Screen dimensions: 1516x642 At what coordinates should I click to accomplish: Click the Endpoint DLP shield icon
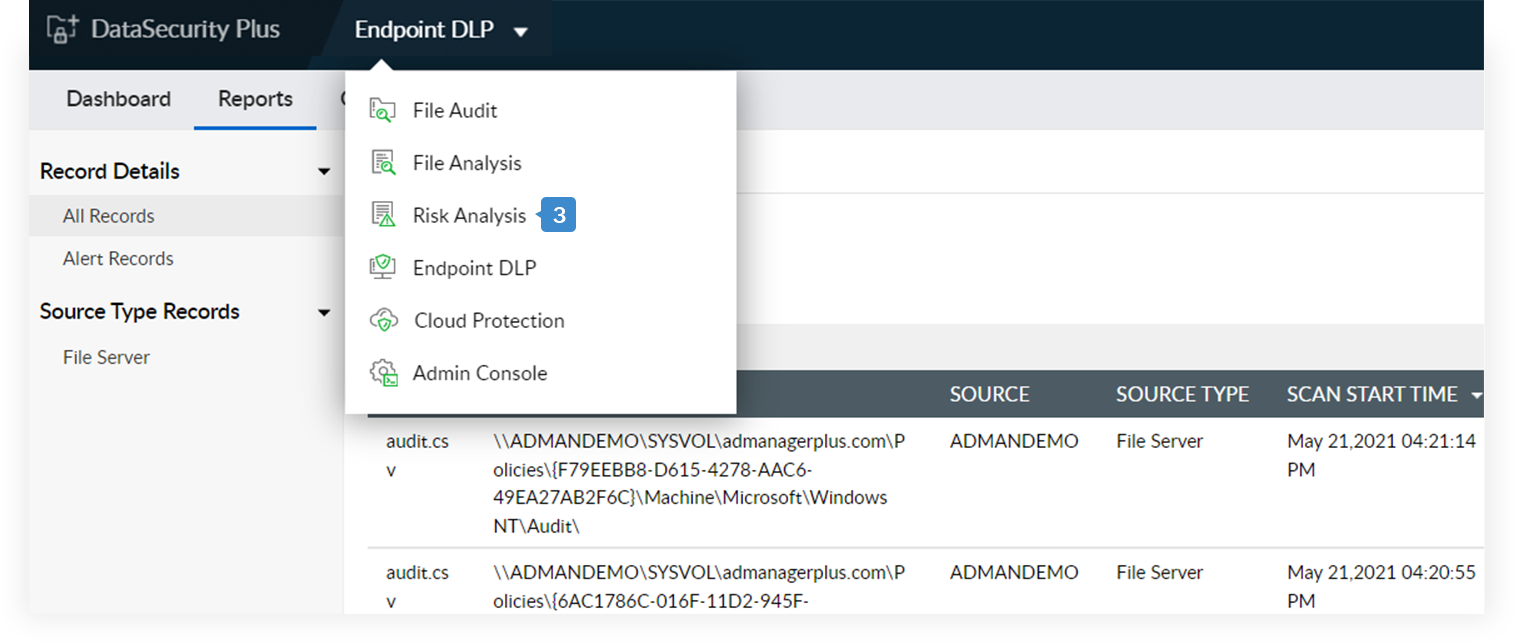coord(383,268)
